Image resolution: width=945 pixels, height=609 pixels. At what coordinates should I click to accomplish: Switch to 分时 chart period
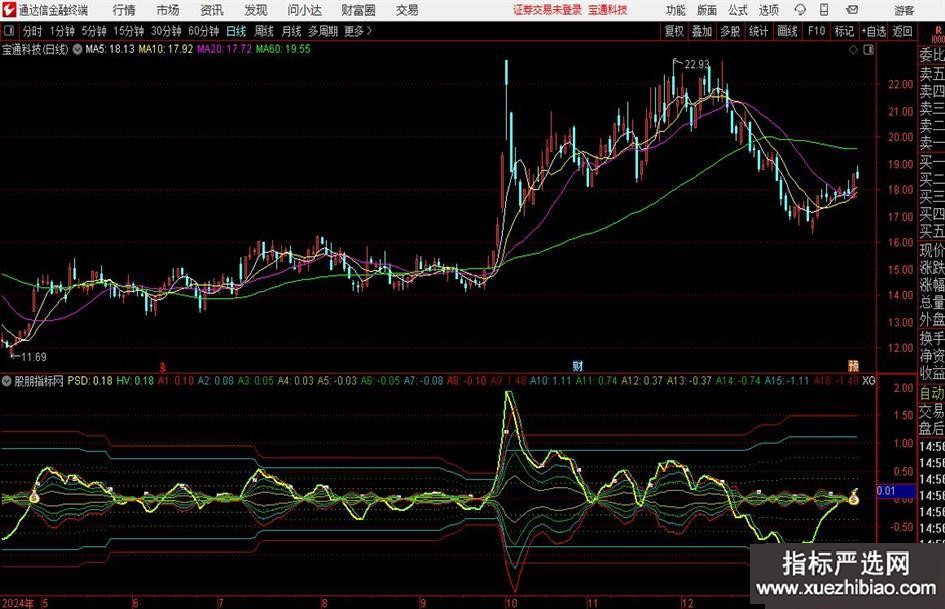click(x=32, y=31)
